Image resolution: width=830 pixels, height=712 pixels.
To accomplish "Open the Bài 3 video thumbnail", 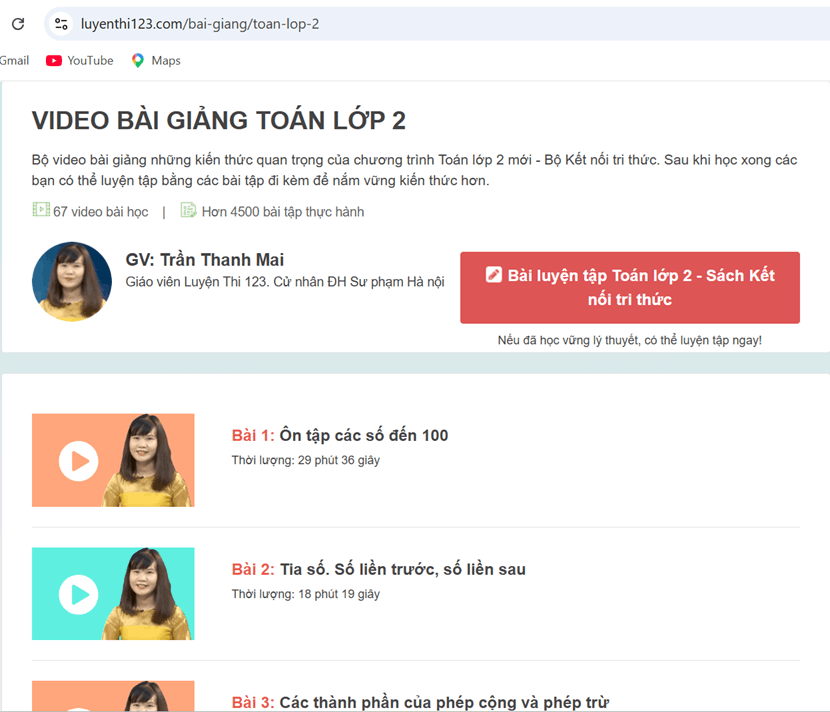I will 113,696.
